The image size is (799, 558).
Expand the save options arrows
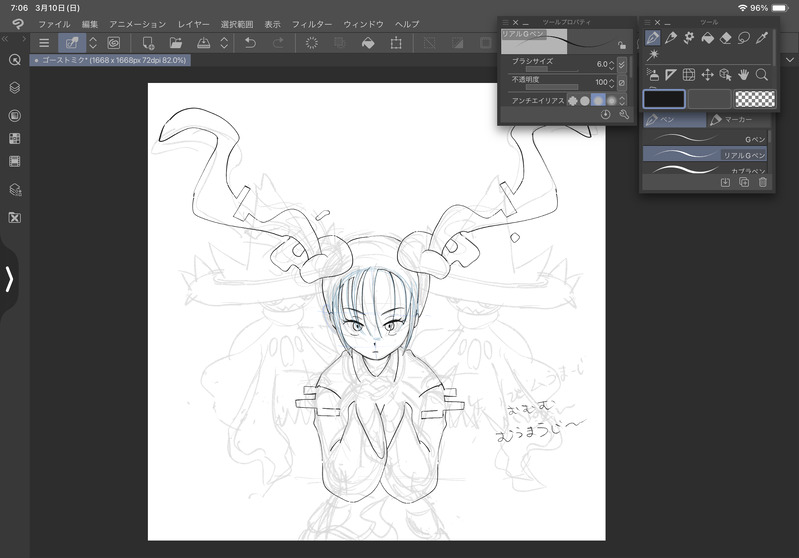tap(224, 43)
